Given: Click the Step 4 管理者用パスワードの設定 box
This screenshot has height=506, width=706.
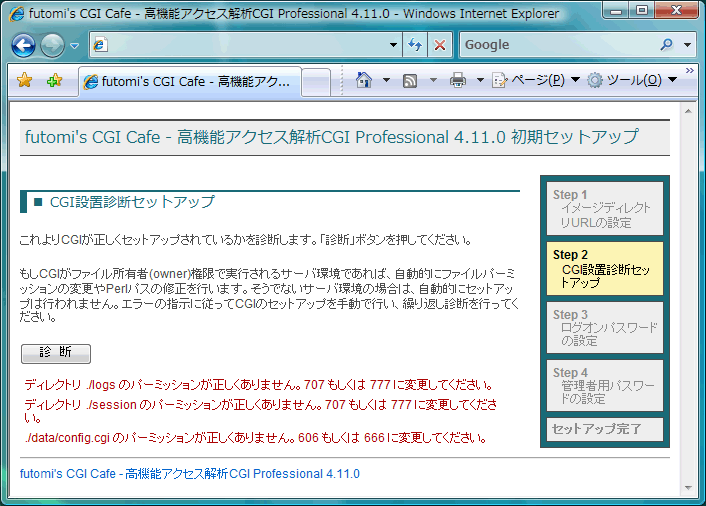Looking at the screenshot, I should pyautogui.click(x=605, y=385).
